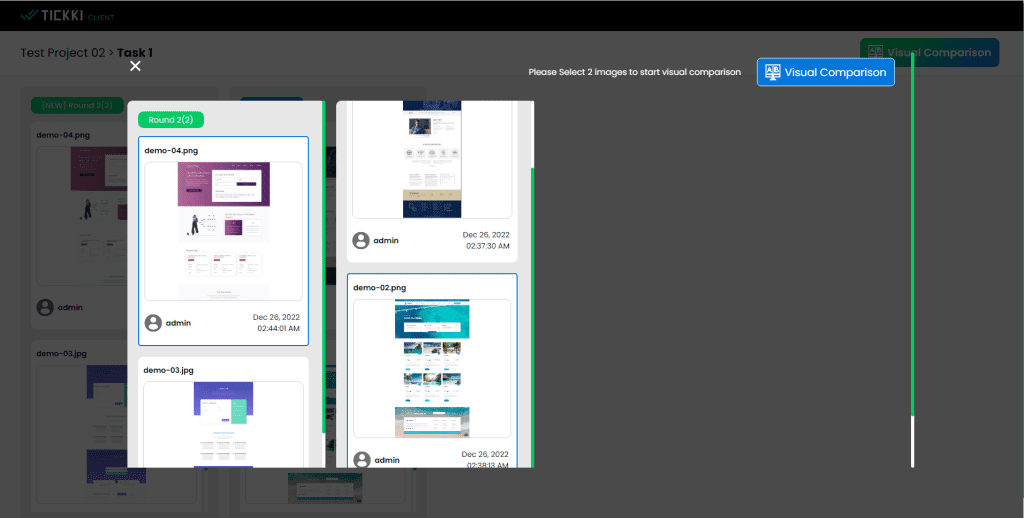Image resolution: width=1024 pixels, height=518 pixels.
Task: Select the Round 2(2) green tab
Action: [x=171, y=120]
